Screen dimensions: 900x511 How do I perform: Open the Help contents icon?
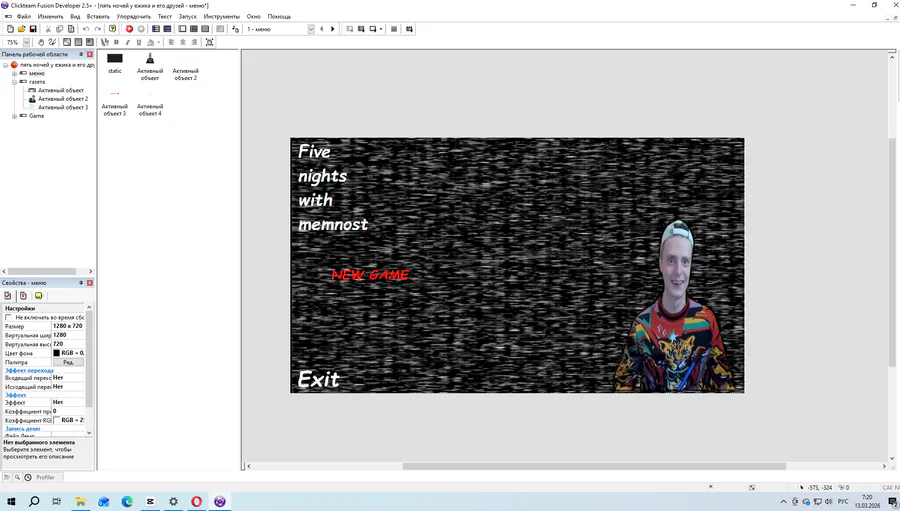click(x=112, y=29)
